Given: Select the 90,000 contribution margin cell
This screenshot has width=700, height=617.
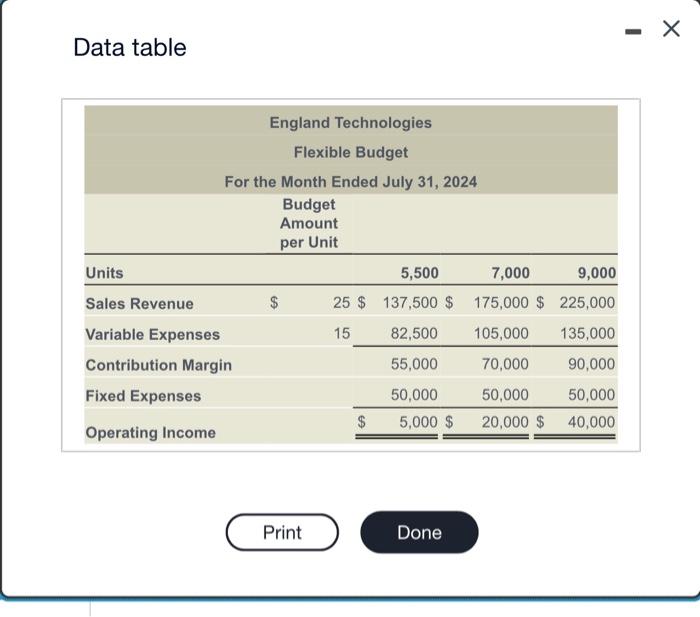Looking at the screenshot, I should point(592,365).
